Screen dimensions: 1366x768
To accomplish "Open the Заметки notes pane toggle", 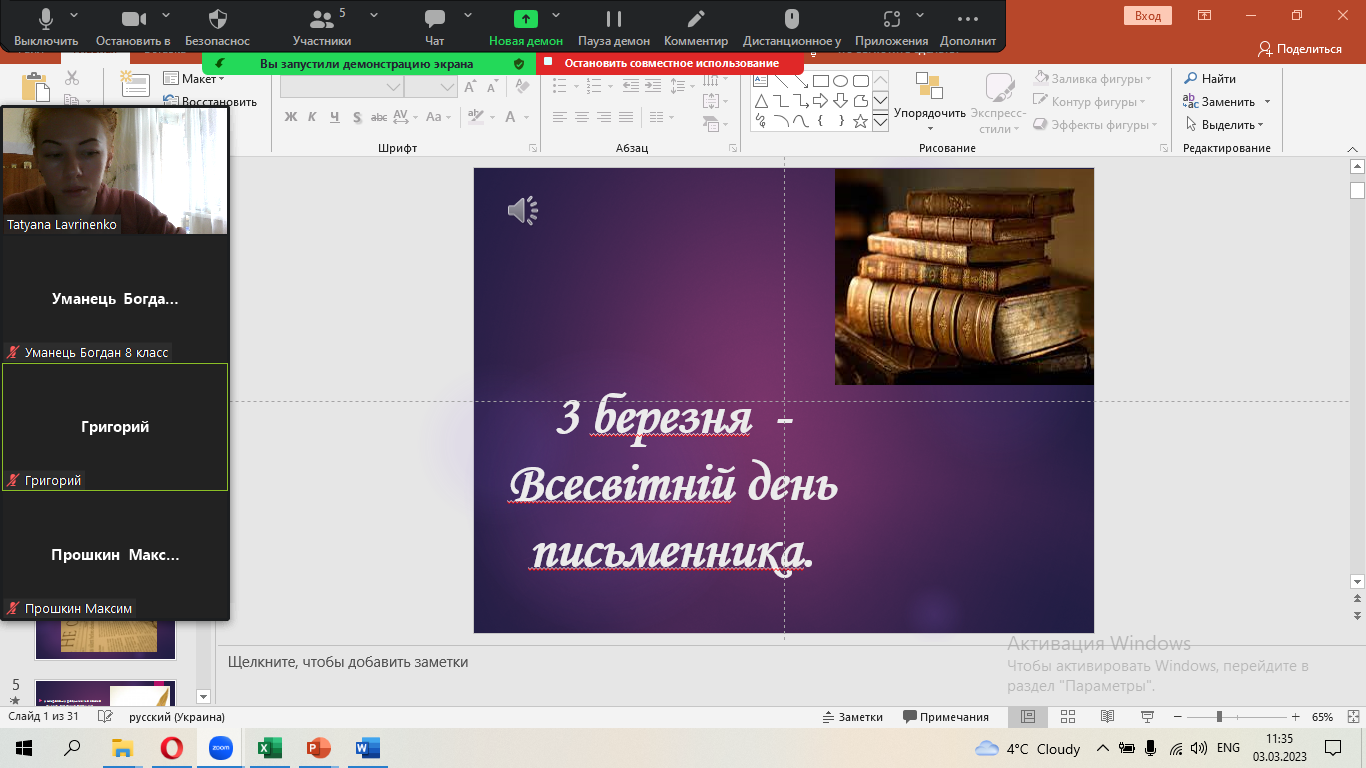I will tap(852, 717).
